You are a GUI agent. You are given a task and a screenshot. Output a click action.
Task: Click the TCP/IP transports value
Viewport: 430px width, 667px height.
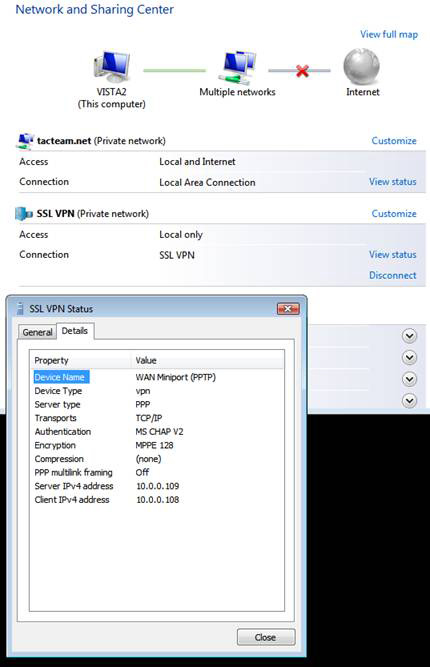pos(149,418)
